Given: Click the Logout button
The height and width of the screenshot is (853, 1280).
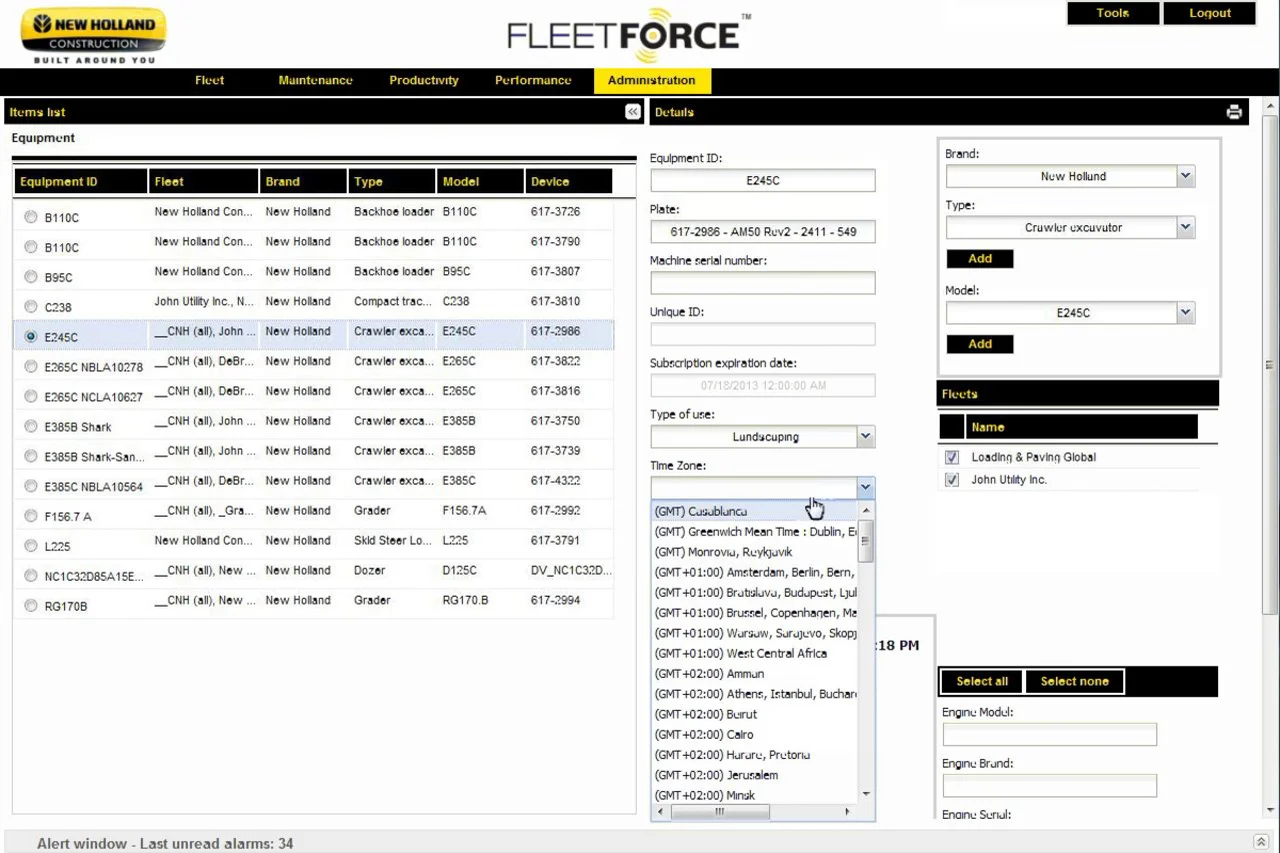Looking at the screenshot, I should point(1210,13).
